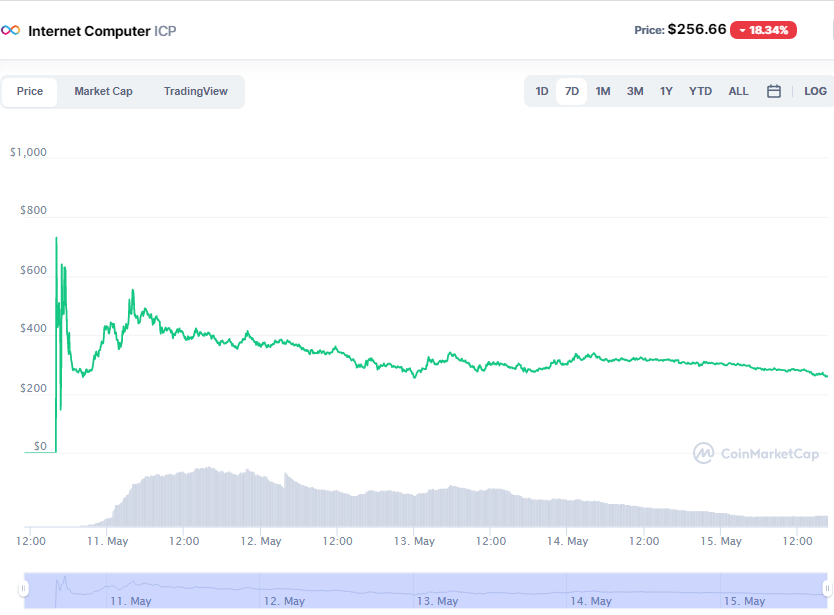Viewport: 834px width, 615px height.
Task: Click the ICP ticker symbol
Action: coord(165,31)
